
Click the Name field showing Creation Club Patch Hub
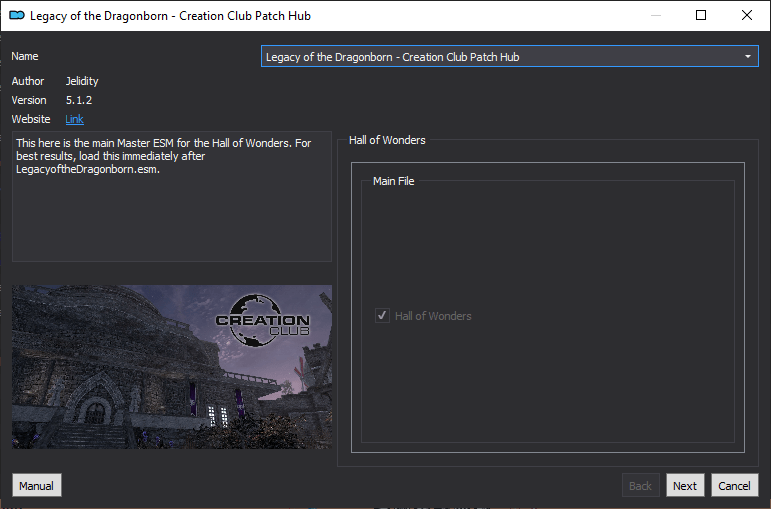tap(509, 57)
